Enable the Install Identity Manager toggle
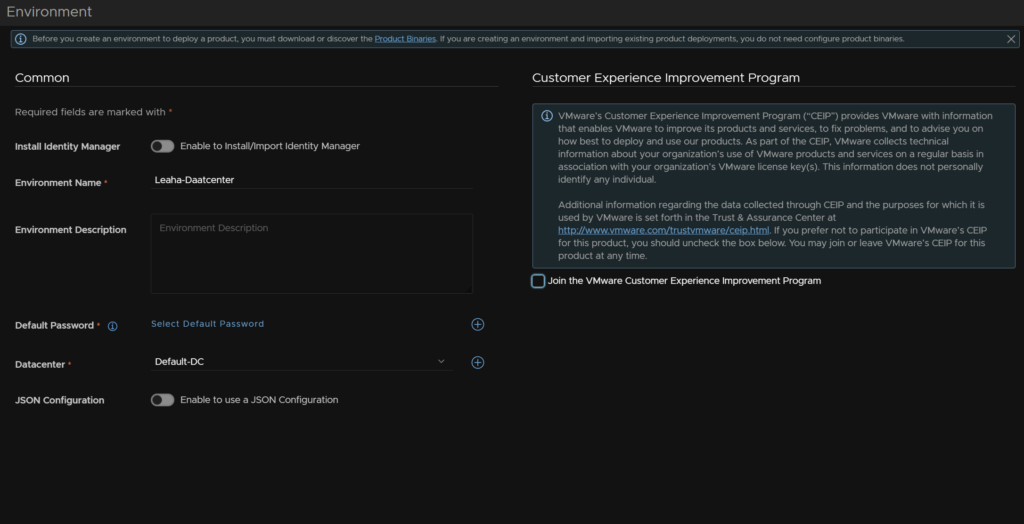 (x=162, y=146)
